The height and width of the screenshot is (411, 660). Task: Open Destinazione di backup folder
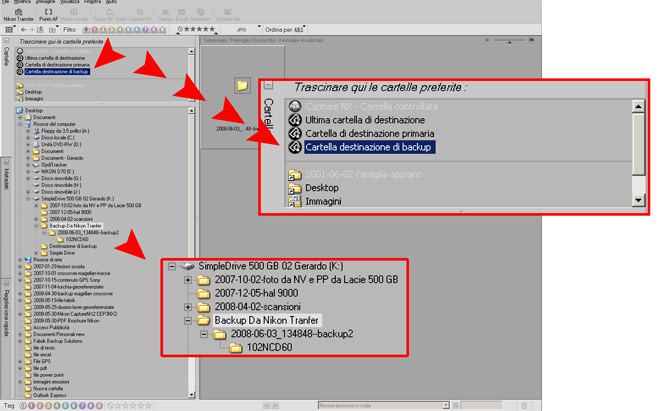click(x=73, y=246)
